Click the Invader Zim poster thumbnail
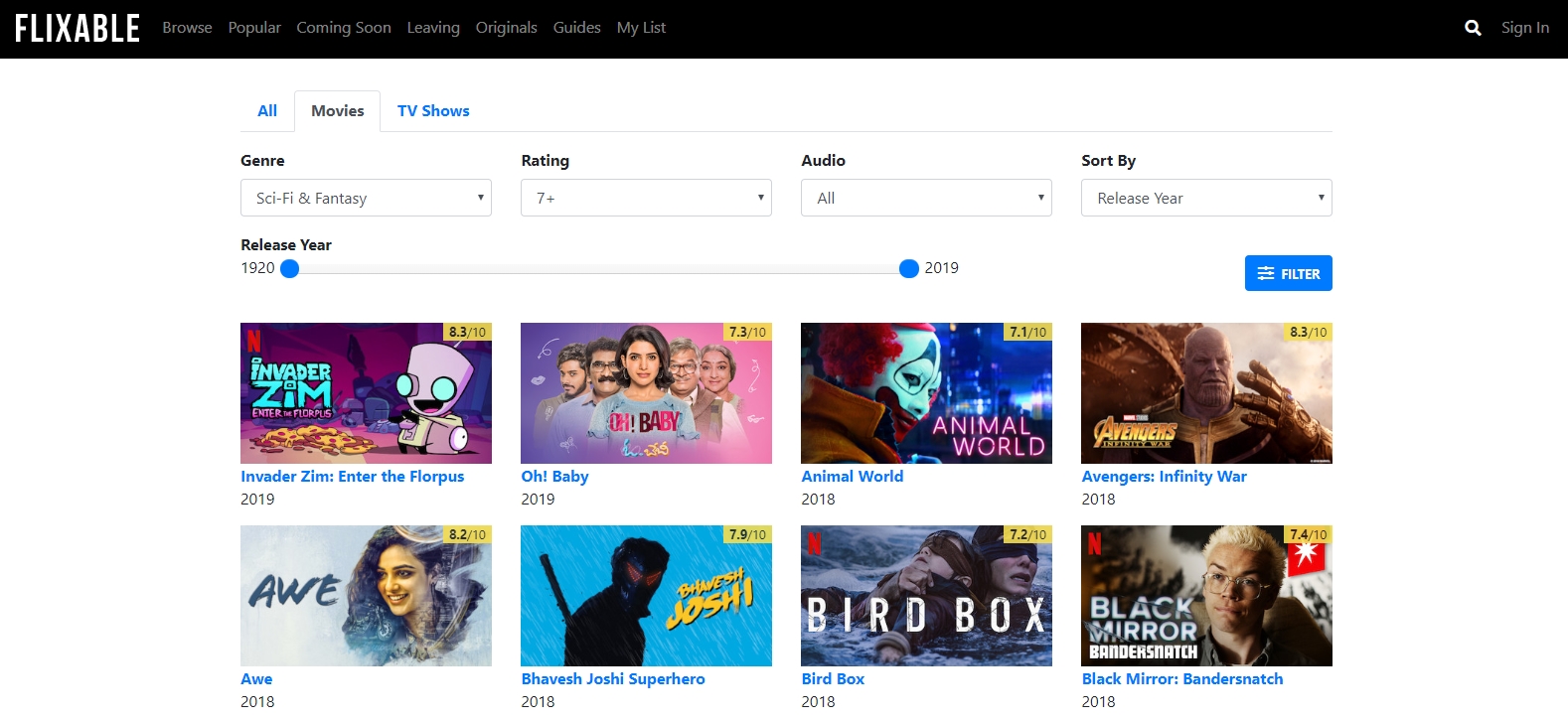The width and height of the screenshot is (1568, 722). click(x=366, y=393)
